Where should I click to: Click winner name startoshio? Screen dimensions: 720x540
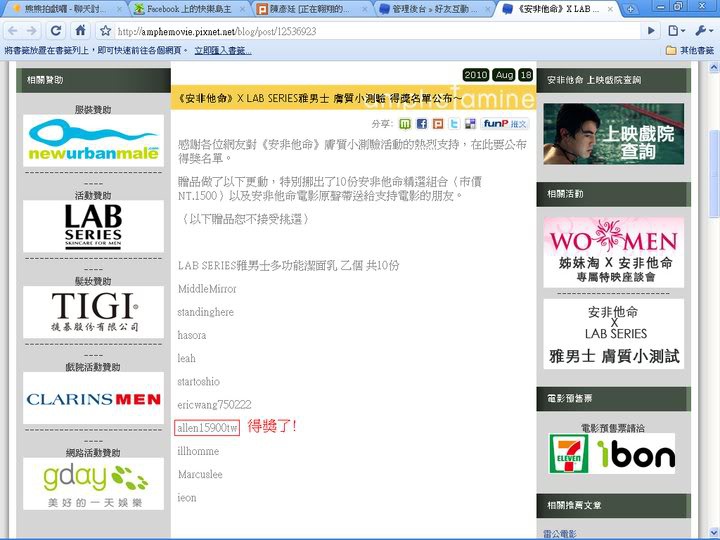tap(198, 382)
